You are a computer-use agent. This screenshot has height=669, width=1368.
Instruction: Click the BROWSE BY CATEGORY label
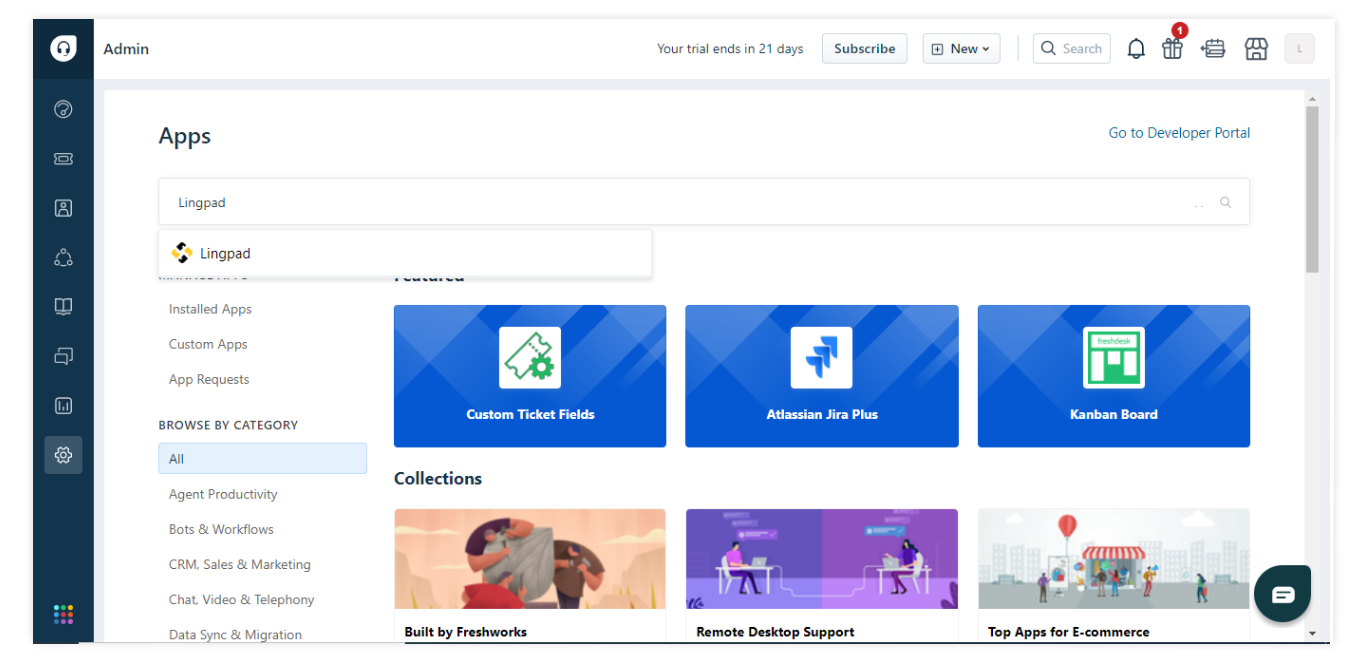(x=228, y=425)
